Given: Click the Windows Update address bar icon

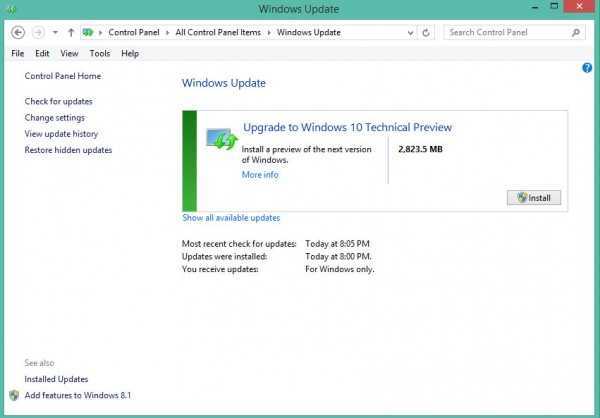Looking at the screenshot, I should click(88, 33).
